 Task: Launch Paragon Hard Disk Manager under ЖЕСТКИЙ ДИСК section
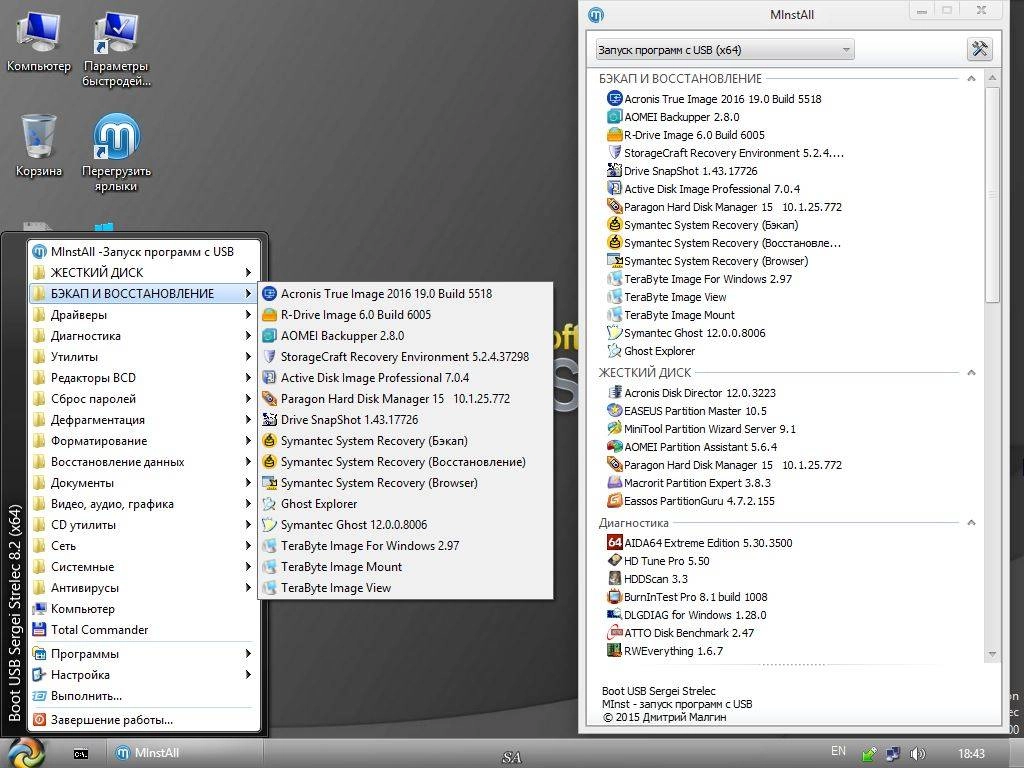pyautogui.click(x=724, y=465)
